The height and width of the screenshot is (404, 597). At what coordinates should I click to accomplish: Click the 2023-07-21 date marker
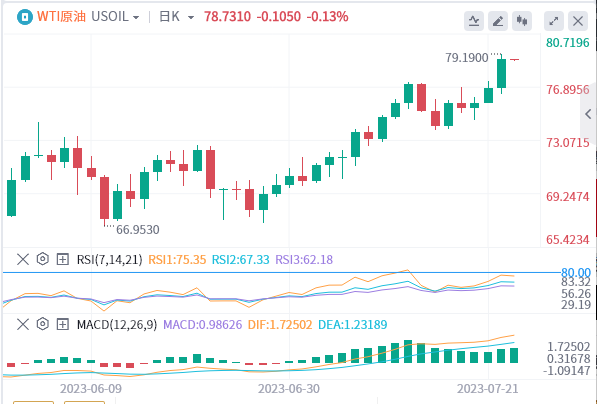click(x=488, y=389)
